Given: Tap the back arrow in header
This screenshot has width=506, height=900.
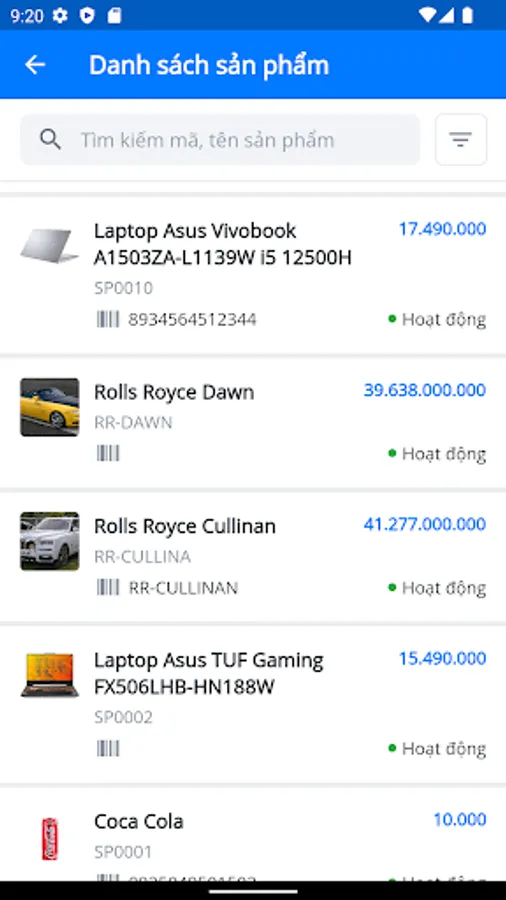Looking at the screenshot, I should (x=35, y=65).
